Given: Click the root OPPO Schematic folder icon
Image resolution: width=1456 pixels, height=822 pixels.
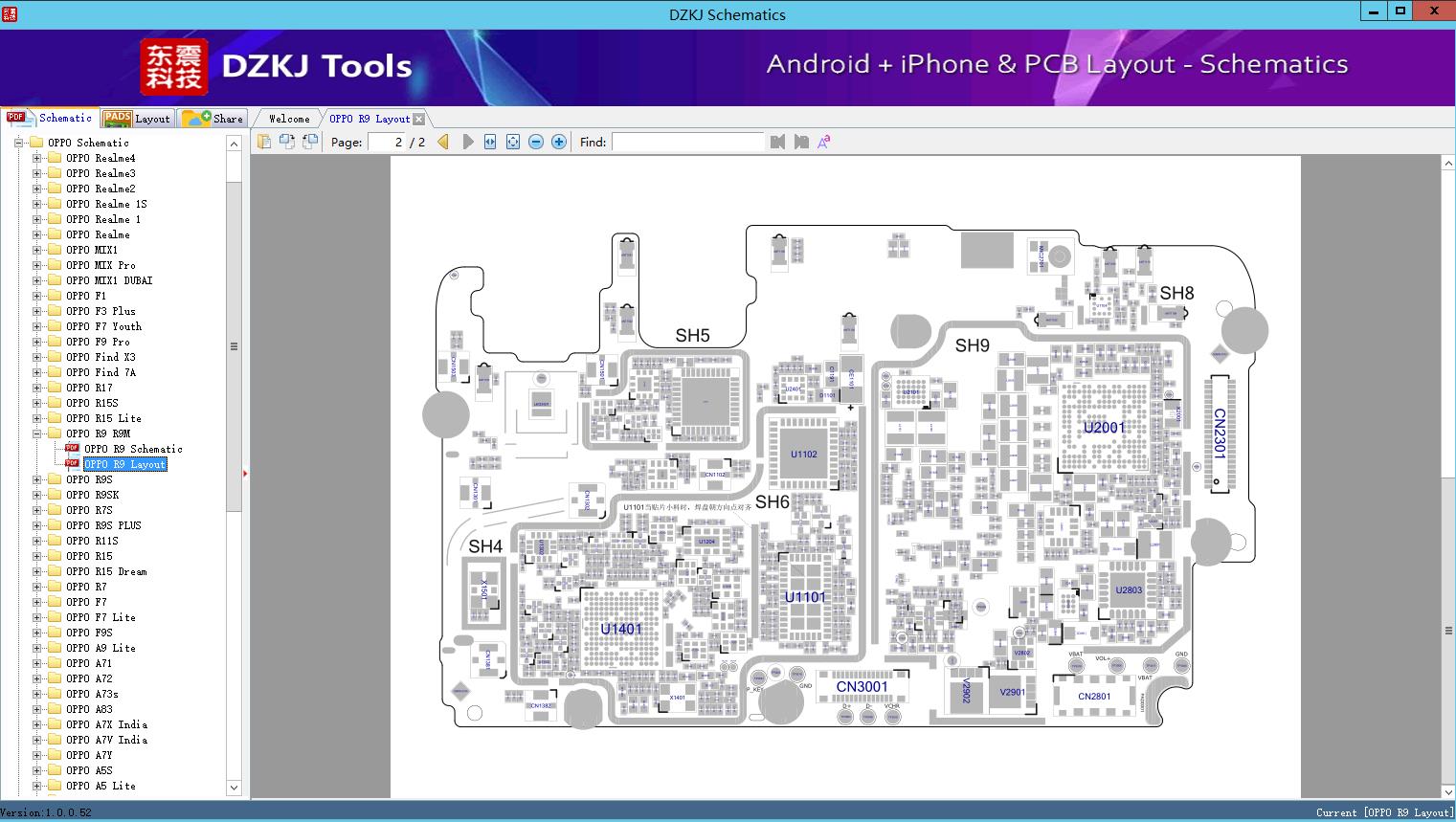Looking at the screenshot, I should pos(36,143).
